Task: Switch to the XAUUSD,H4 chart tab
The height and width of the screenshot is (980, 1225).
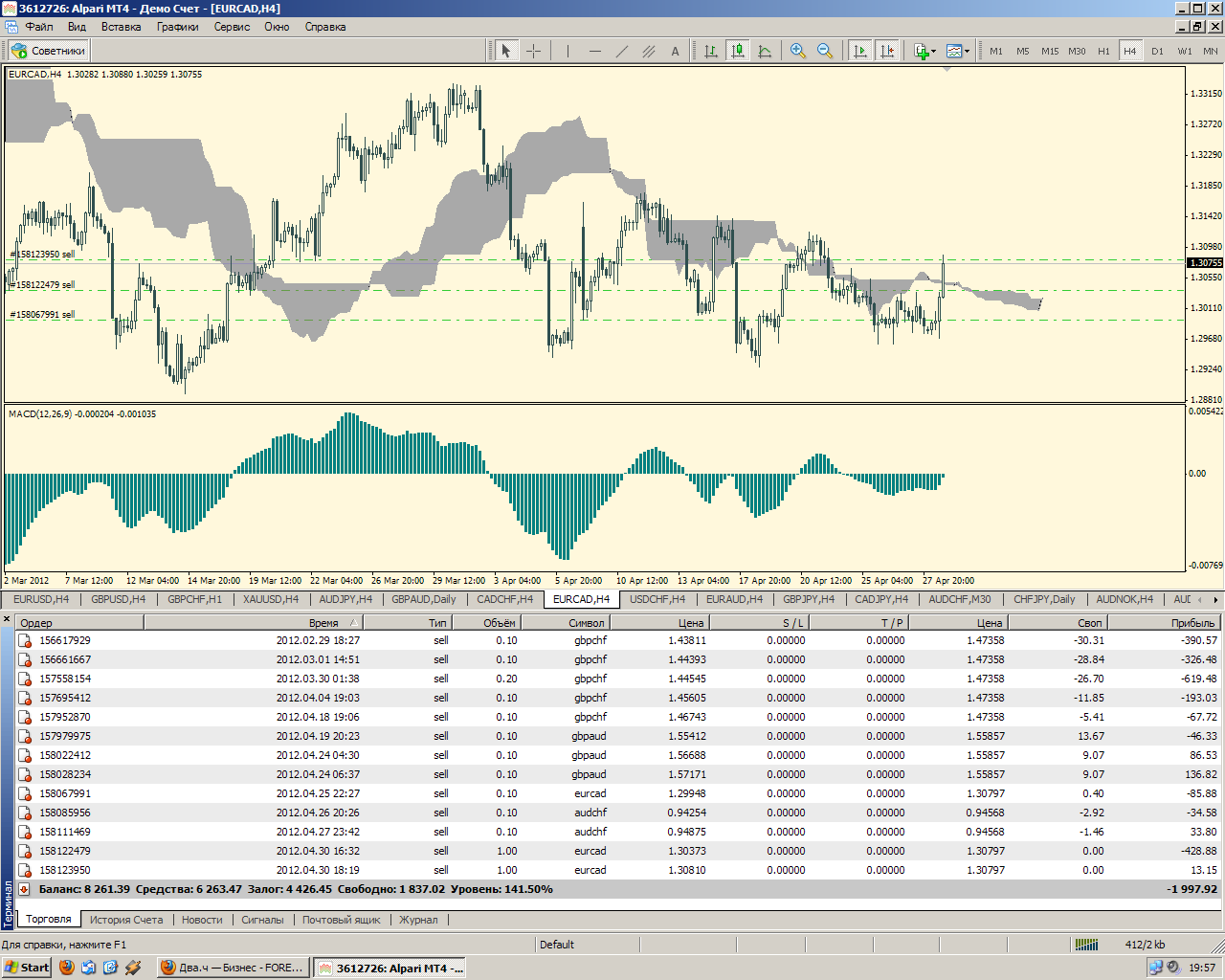Action: click(271, 599)
